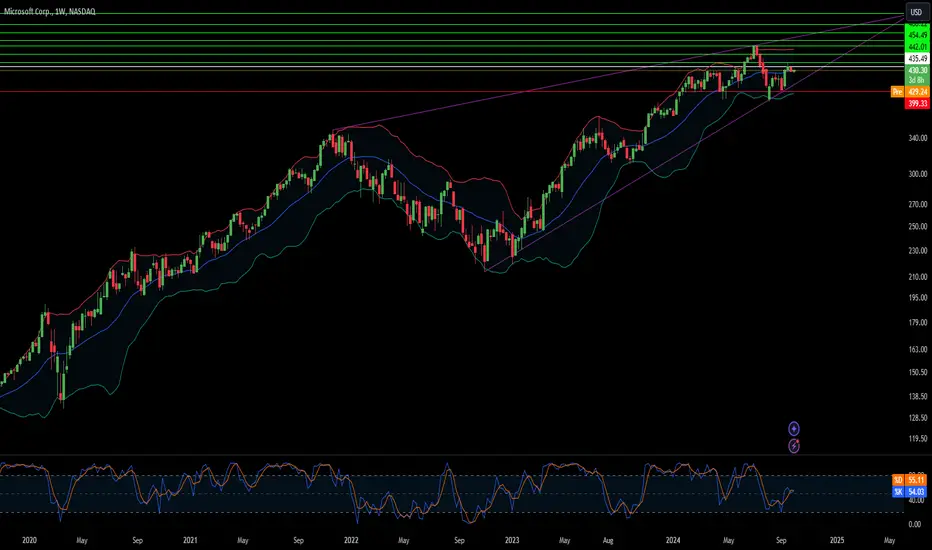Click the 2025 label on the time axis
Image resolution: width=932 pixels, height=550 pixels.
(x=836, y=540)
